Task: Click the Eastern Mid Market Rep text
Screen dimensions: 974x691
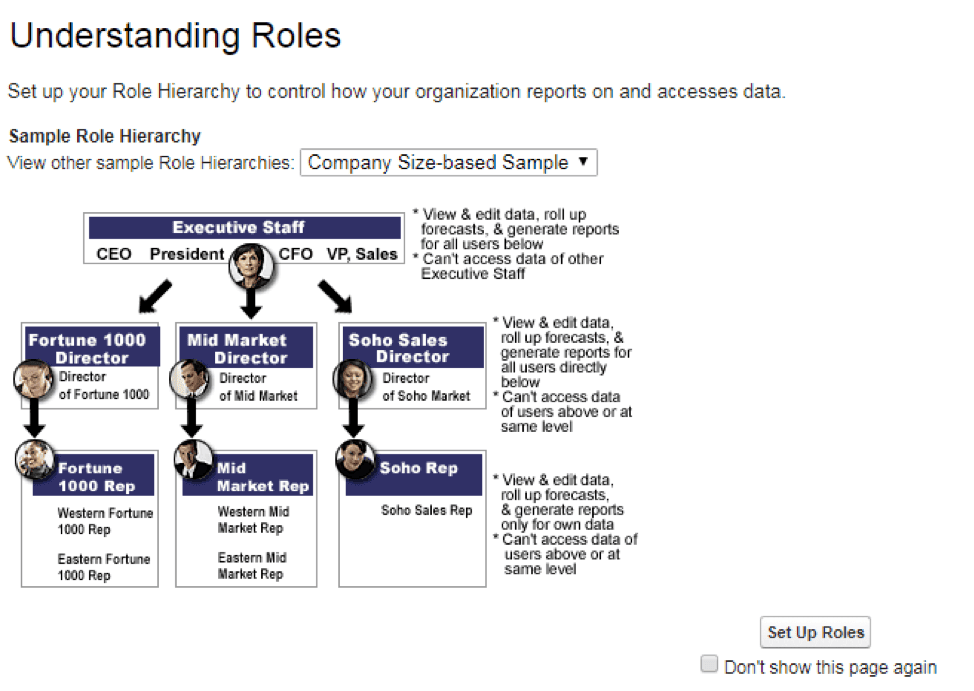Action: coord(252,566)
